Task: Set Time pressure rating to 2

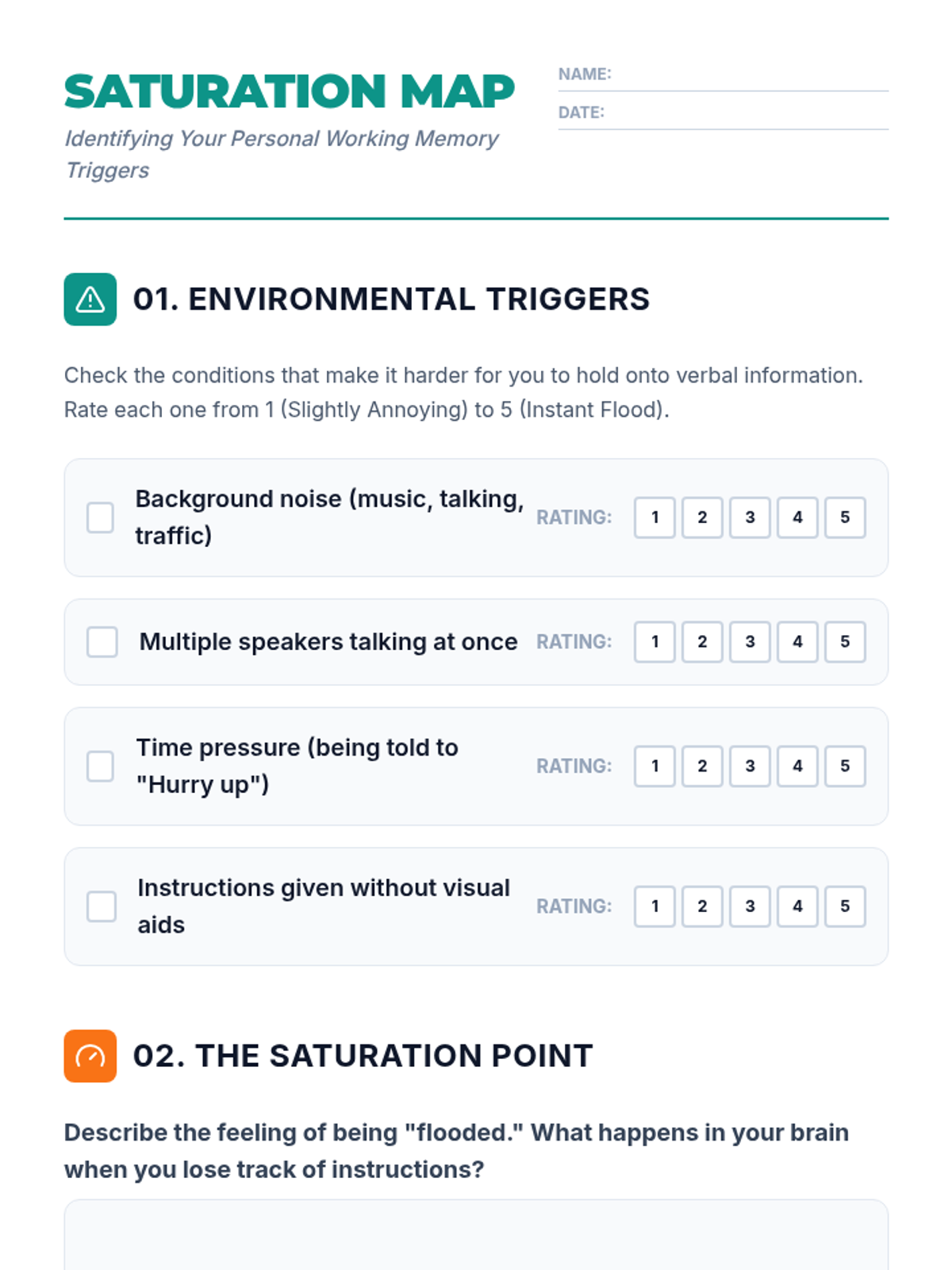Action: coord(702,766)
